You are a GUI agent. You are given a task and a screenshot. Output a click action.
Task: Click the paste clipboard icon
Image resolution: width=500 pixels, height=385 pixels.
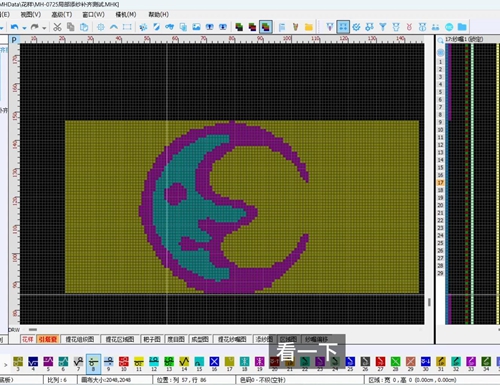point(84,27)
